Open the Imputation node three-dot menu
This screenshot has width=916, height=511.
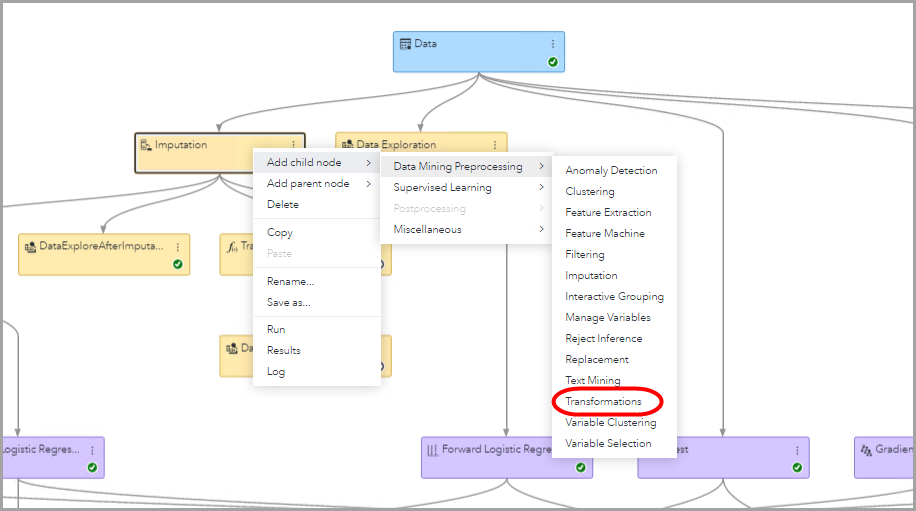pos(294,145)
